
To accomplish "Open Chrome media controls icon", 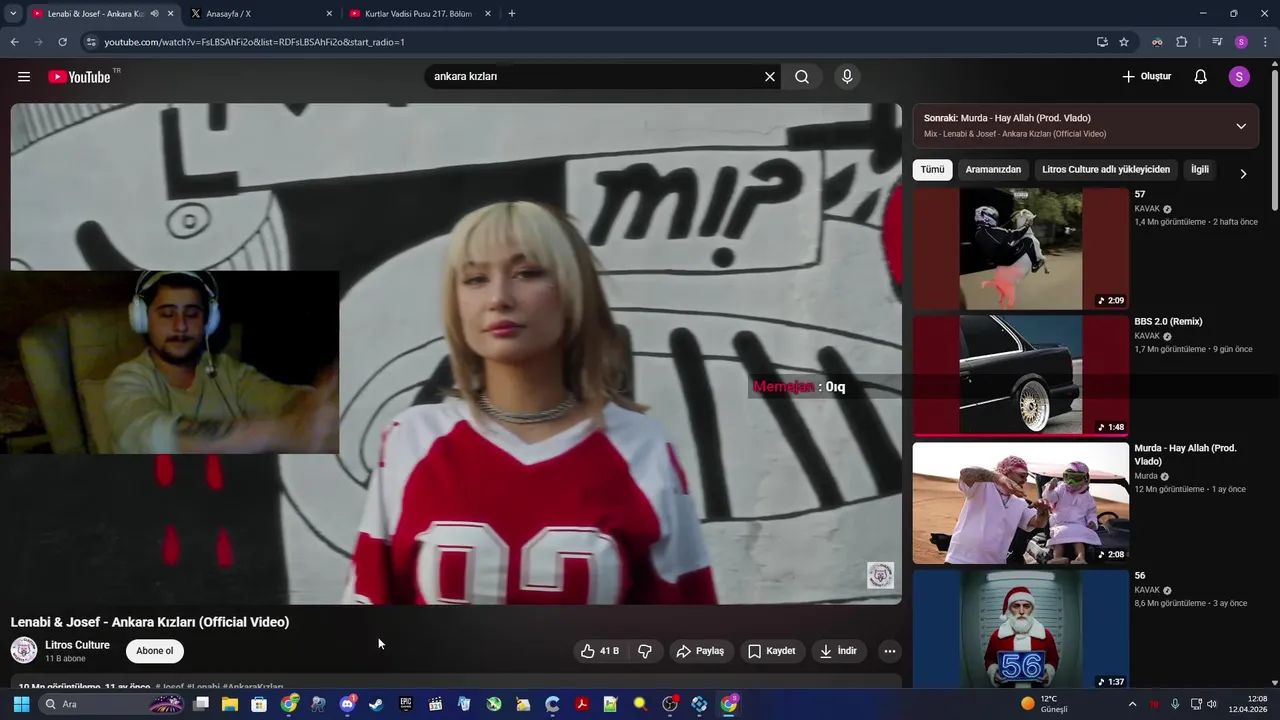I will [x=1217, y=42].
